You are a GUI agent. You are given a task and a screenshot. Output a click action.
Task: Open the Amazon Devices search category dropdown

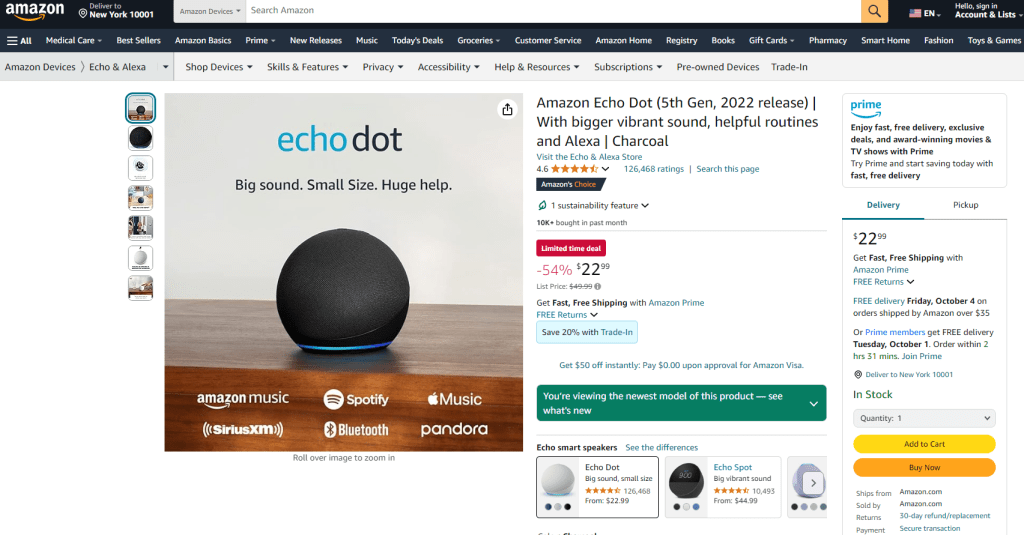coord(210,11)
